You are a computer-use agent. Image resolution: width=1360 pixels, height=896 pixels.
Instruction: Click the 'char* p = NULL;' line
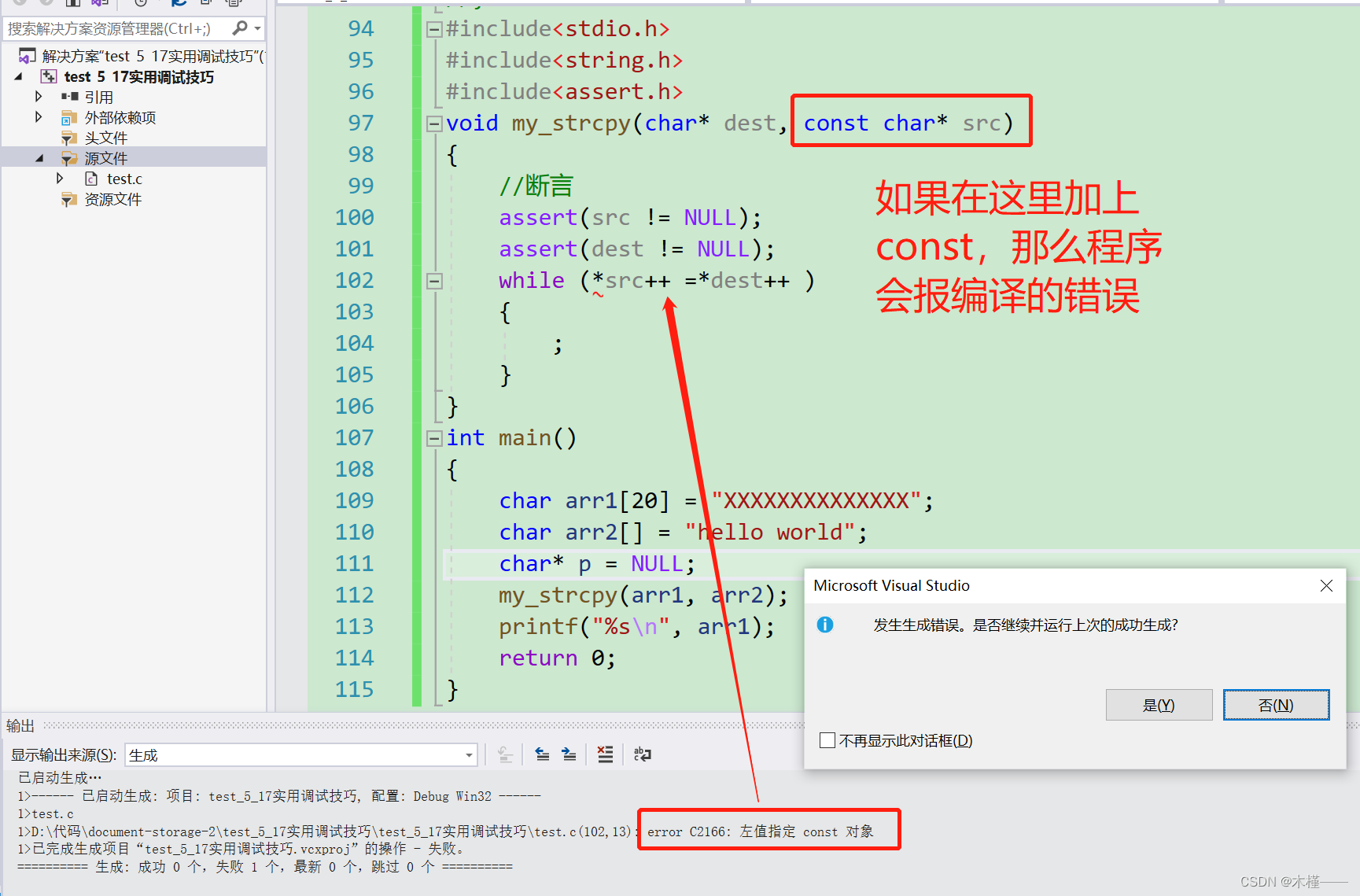(597, 564)
